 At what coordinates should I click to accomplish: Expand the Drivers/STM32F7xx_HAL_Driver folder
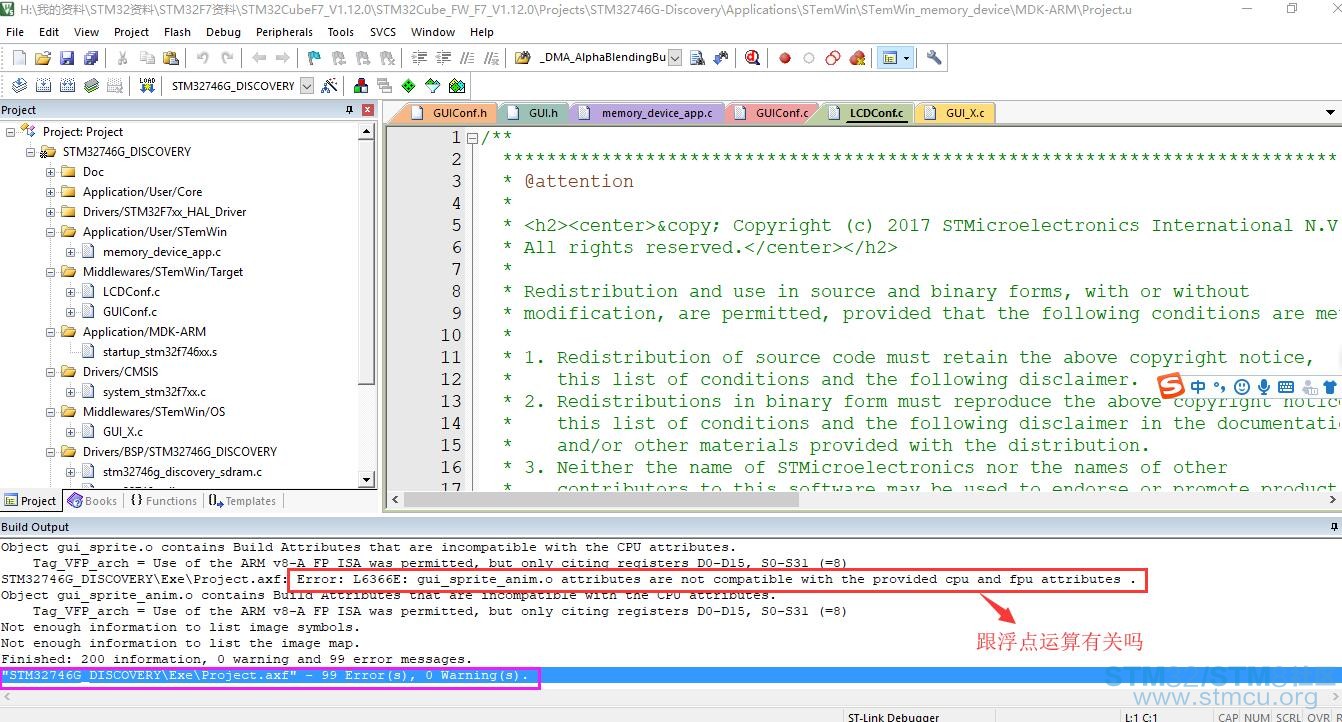tap(50, 212)
